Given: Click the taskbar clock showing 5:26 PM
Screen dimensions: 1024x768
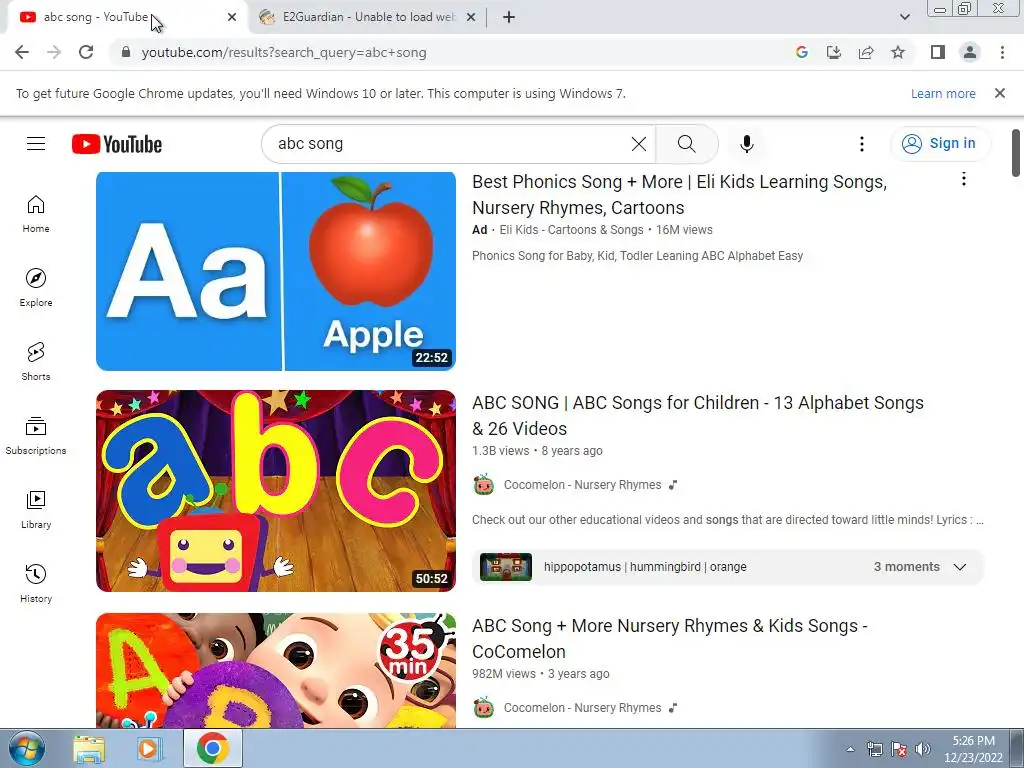Looking at the screenshot, I should pyautogui.click(x=973, y=749).
